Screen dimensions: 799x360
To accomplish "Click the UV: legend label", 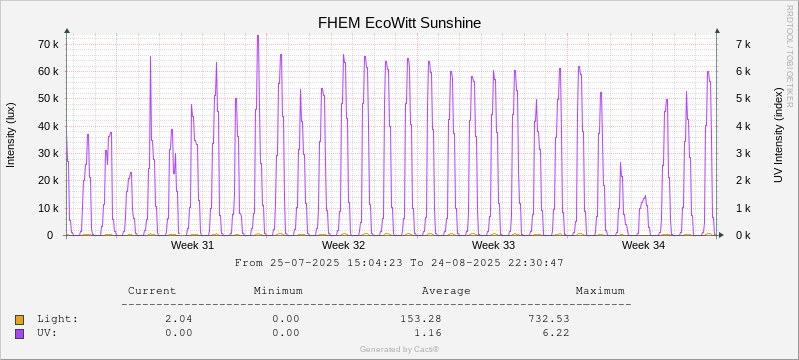I will (x=47, y=333).
